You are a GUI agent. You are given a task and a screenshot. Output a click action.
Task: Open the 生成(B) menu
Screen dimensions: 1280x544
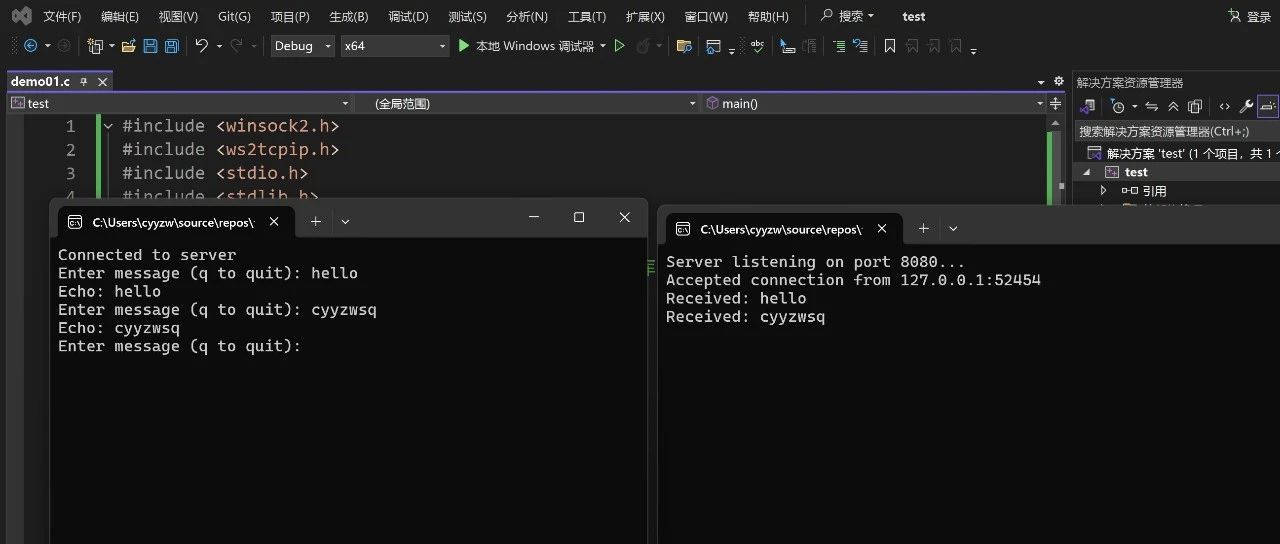349,17
